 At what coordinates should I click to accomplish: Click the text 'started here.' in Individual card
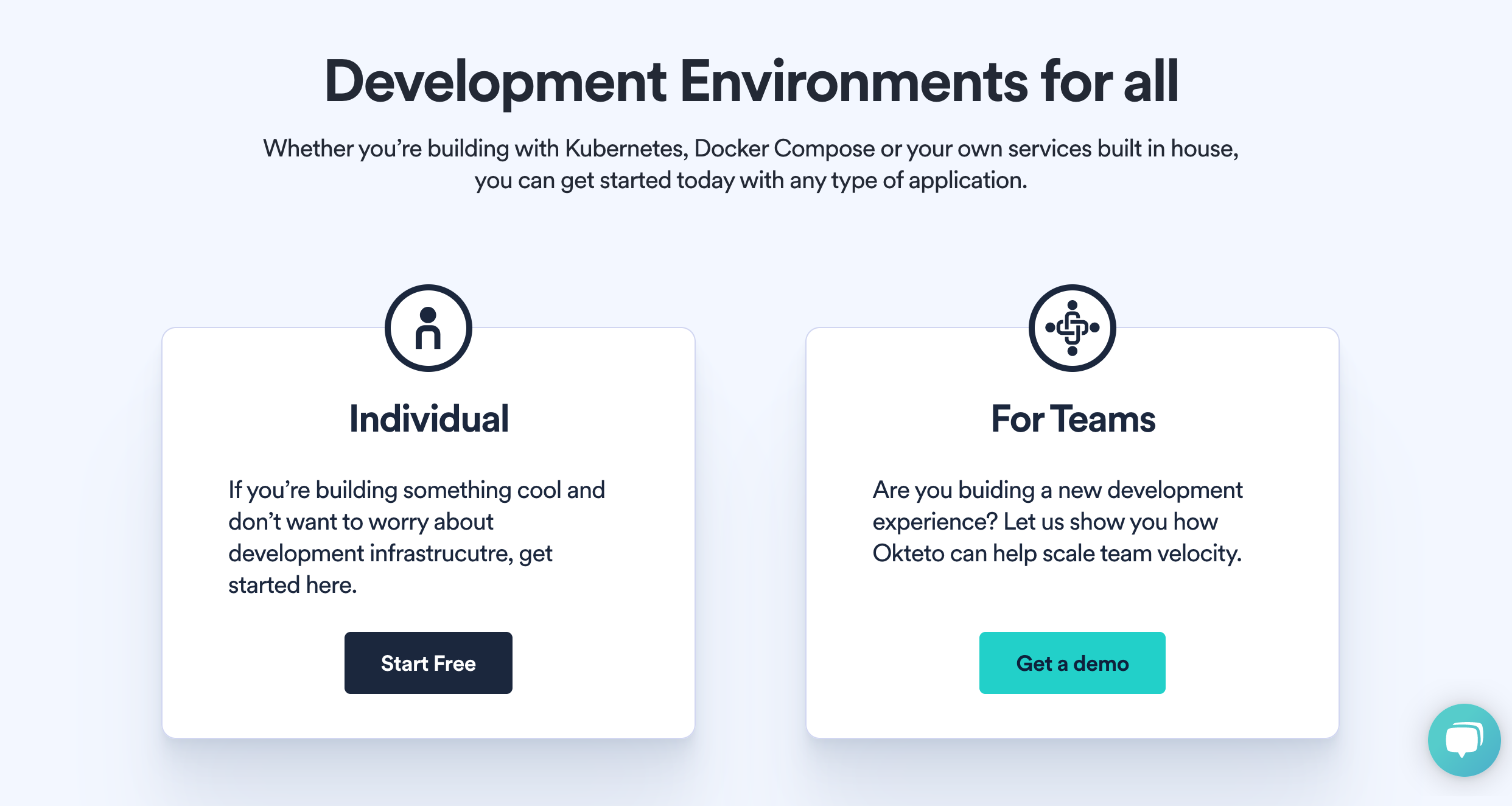tap(292, 585)
